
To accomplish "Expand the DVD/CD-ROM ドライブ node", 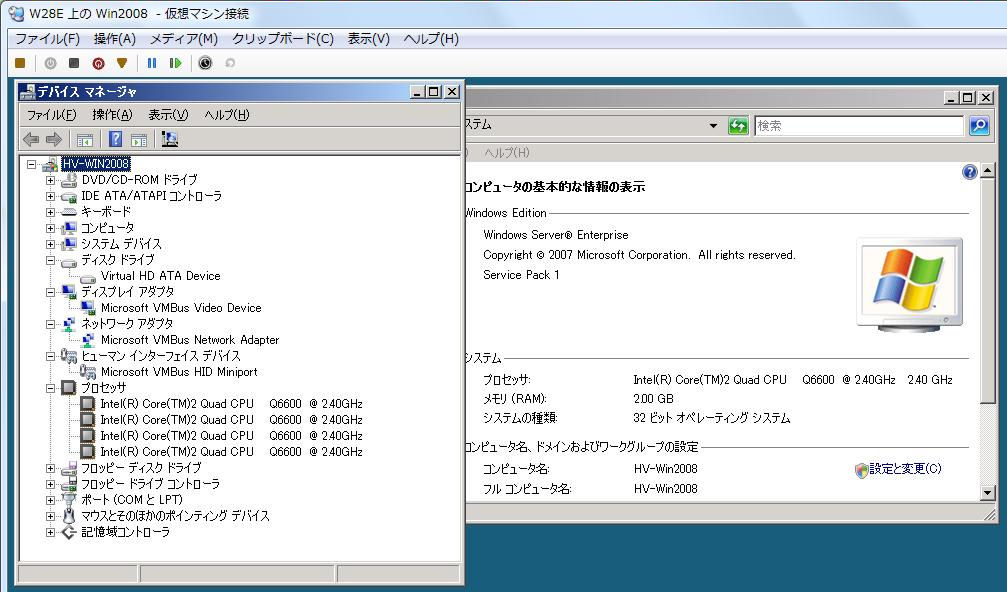I will pos(51,180).
